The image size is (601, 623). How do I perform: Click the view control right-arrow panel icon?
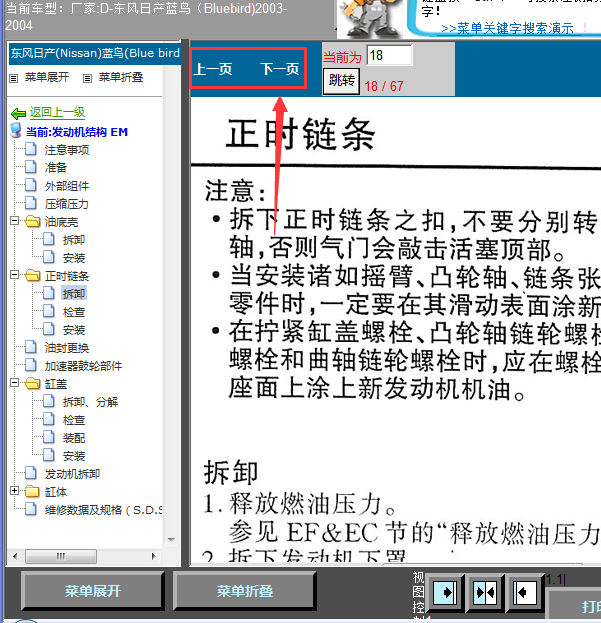coord(445,592)
